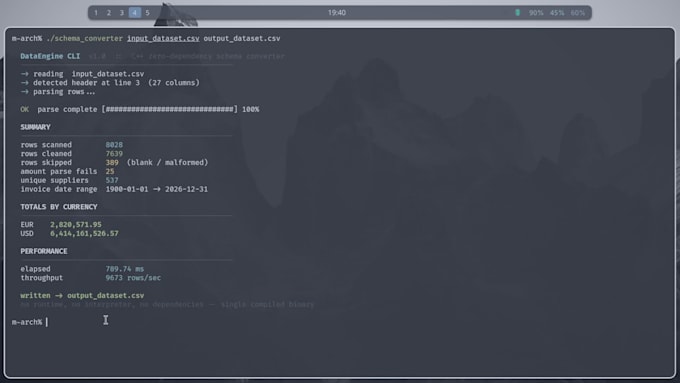Click the amount parse fails value 25

(110, 171)
